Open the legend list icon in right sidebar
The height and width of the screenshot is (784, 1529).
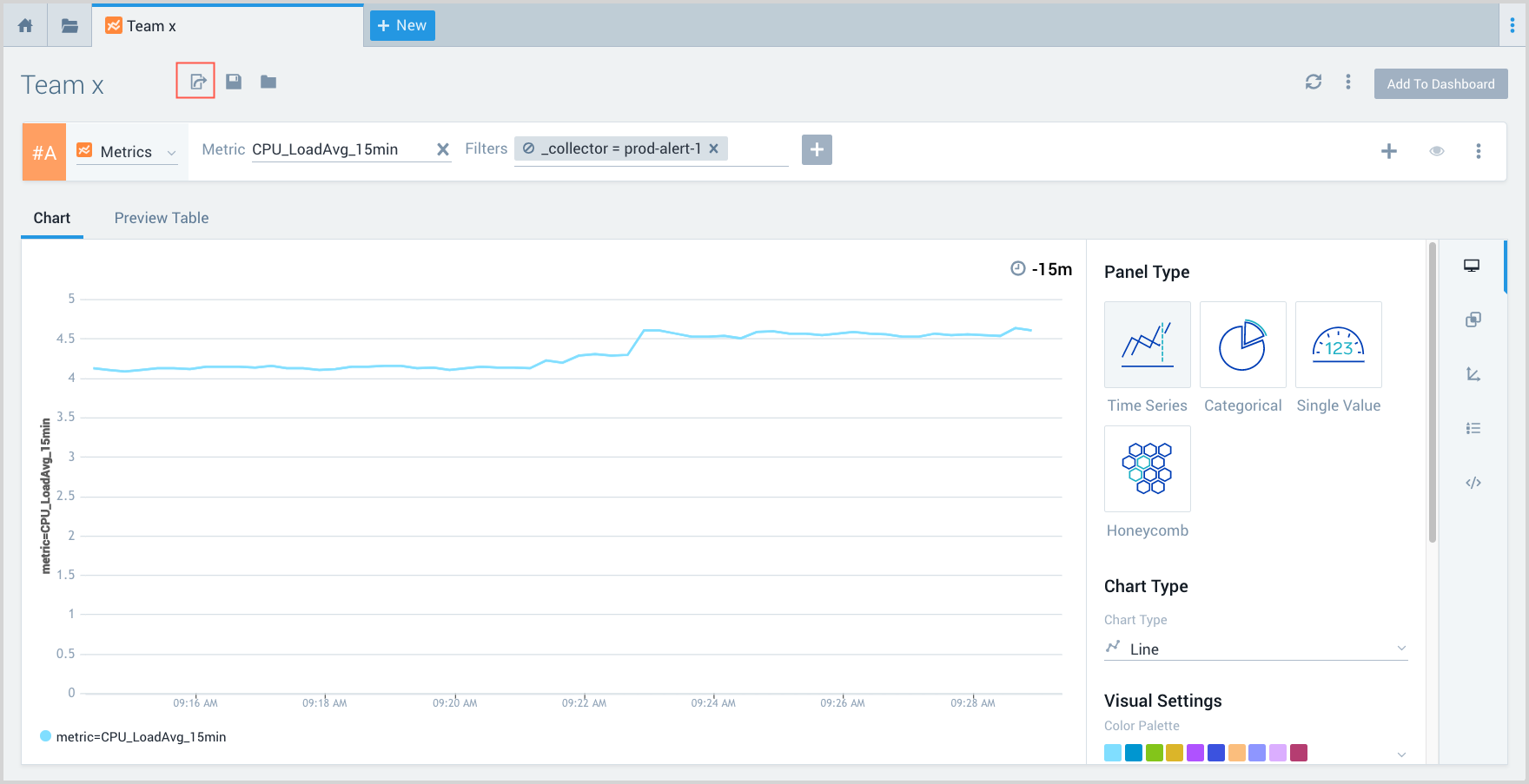(x=1473, y=428)
